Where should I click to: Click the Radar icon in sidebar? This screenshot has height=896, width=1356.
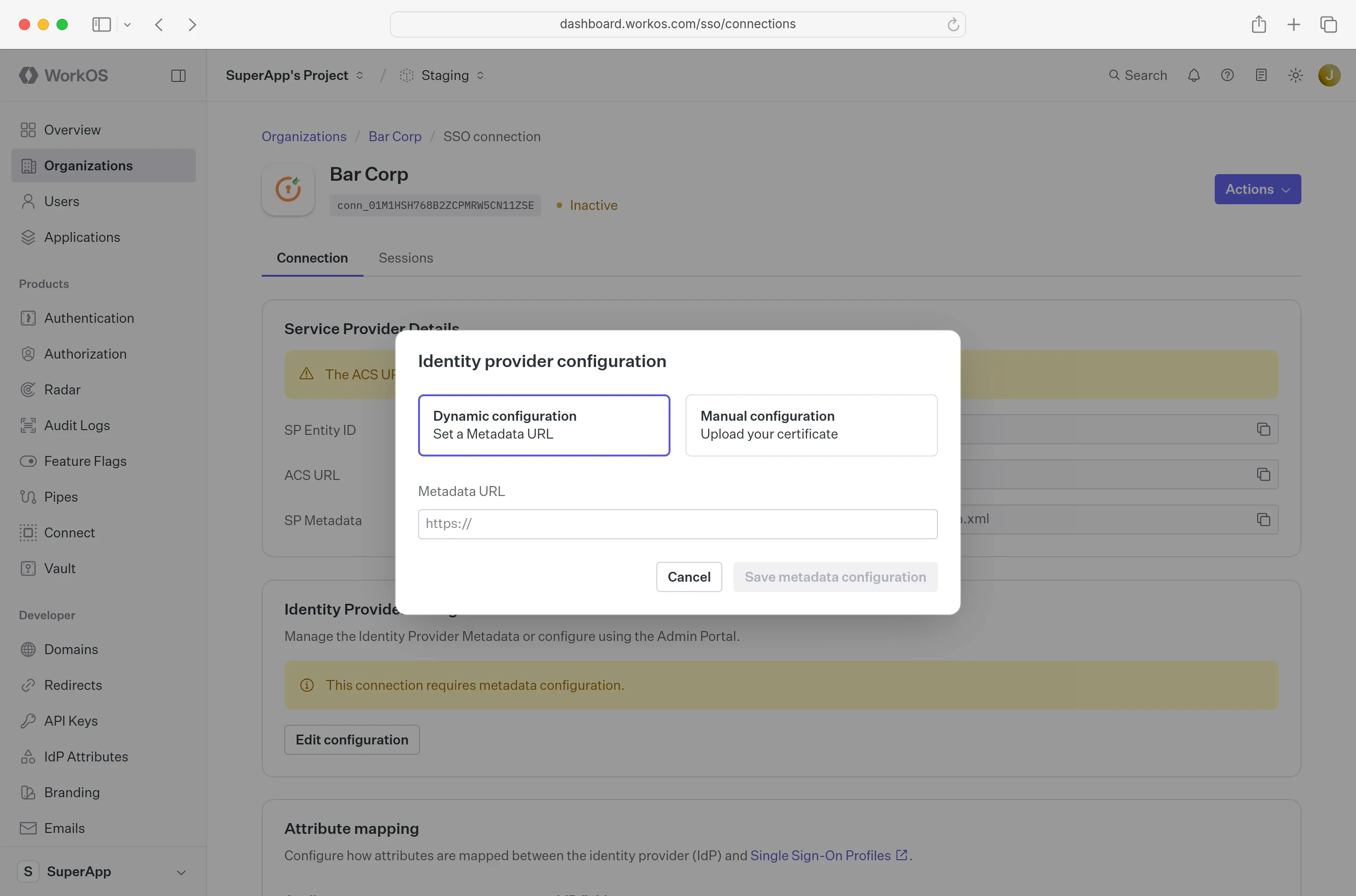tap(28, 390)
